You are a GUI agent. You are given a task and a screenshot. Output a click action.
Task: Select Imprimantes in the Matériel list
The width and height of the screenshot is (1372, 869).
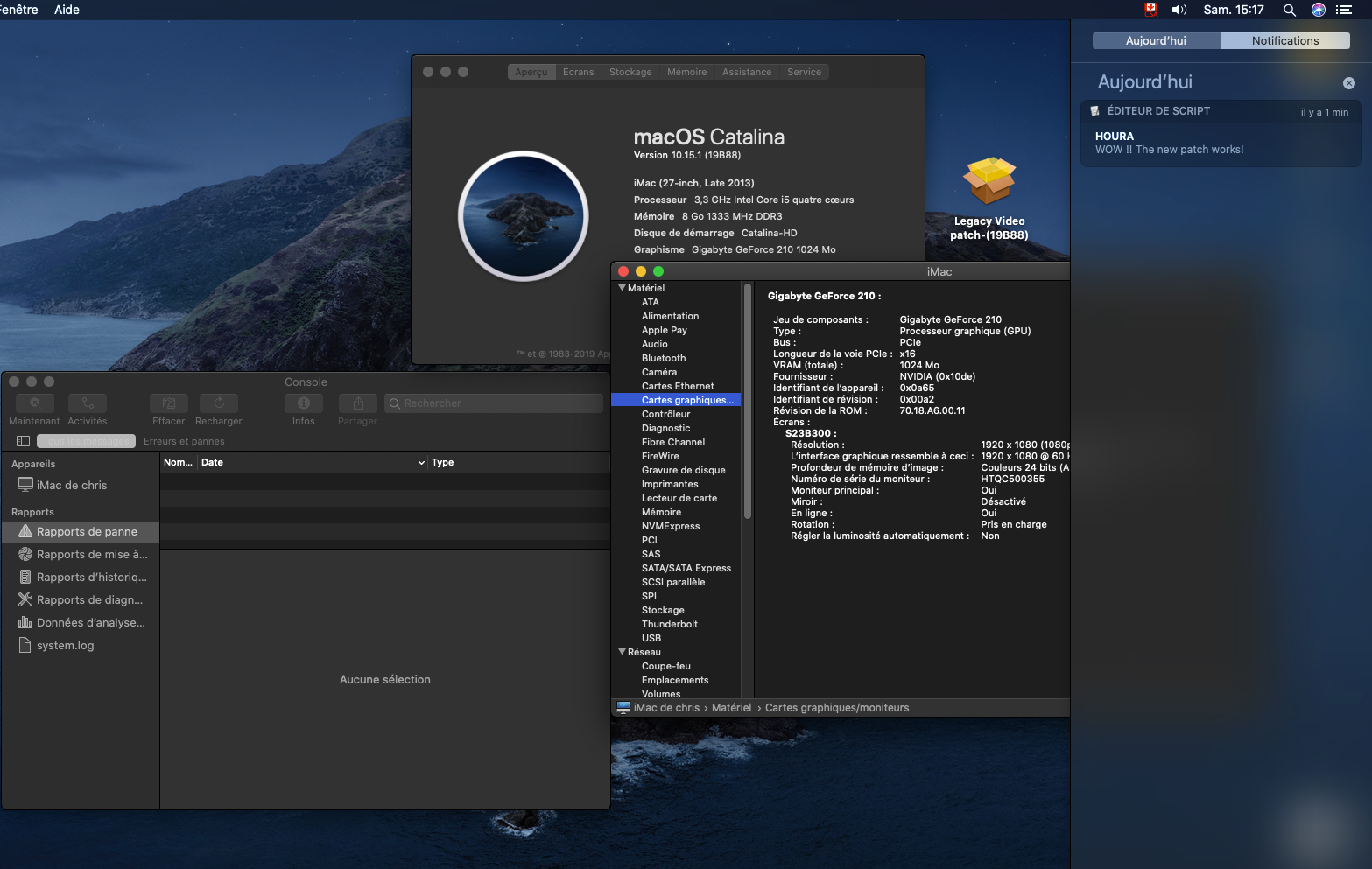(670, 484)
